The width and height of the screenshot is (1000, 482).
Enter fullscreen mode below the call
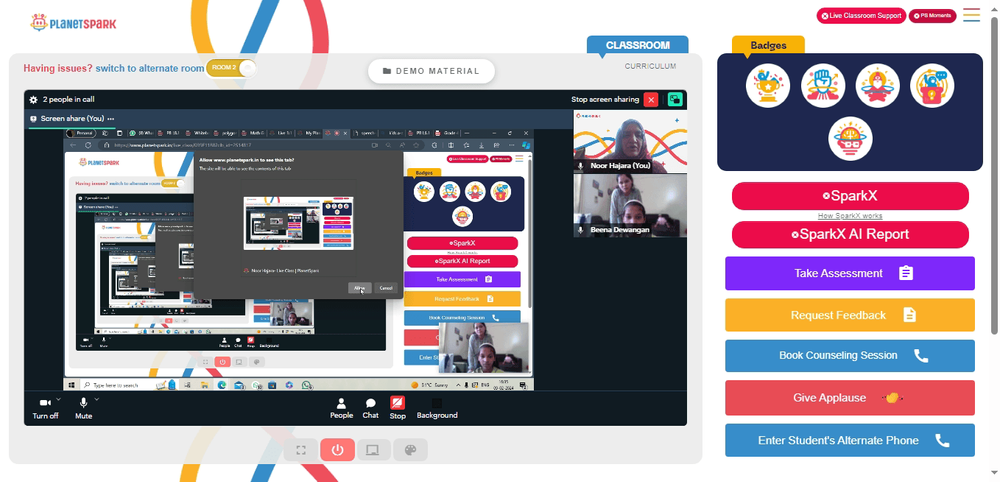(301, 450)
